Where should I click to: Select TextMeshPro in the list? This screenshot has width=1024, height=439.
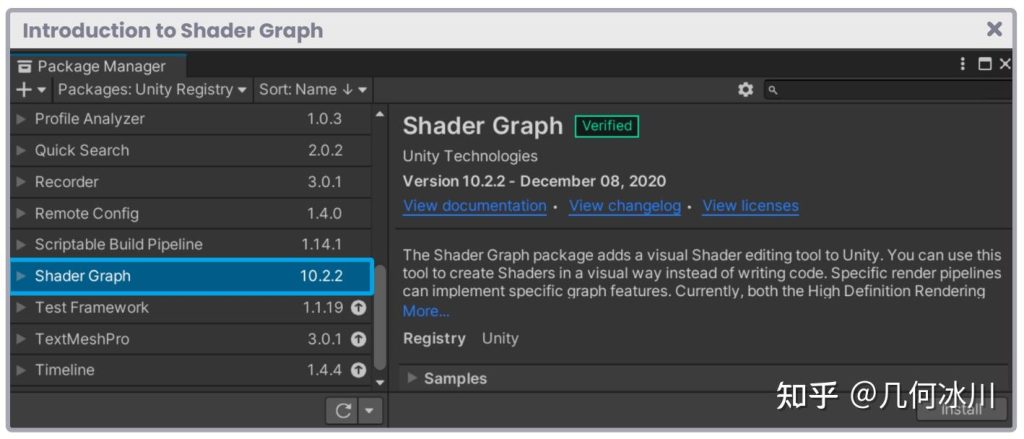191,338
